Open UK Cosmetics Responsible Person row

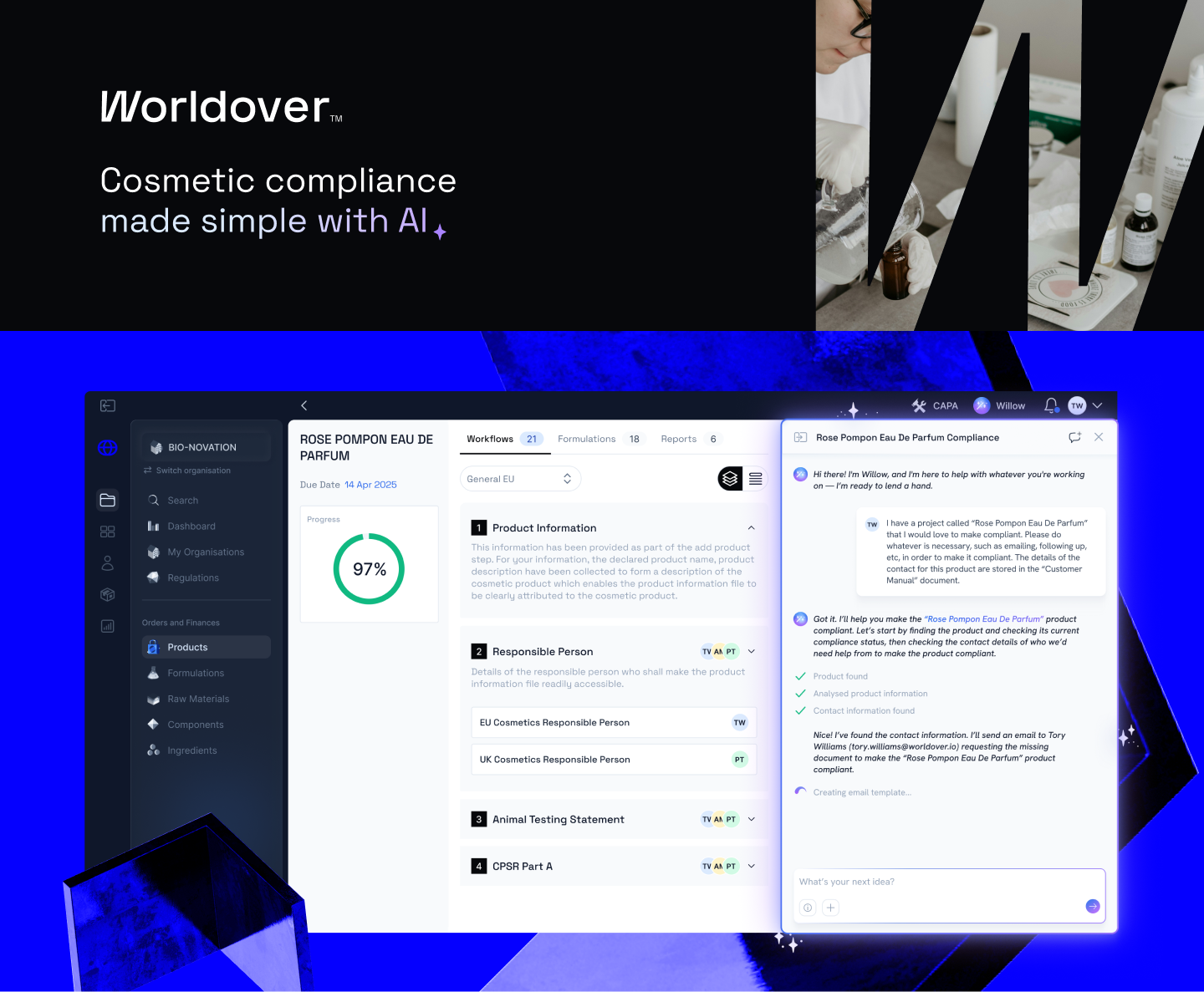(614, 760)
